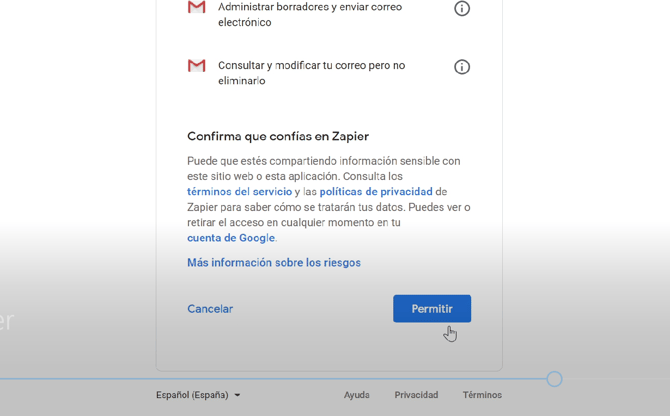The image size is (670, 416).
Task: Click the Confirma que confías en Zapier heading
Action: 278,137
